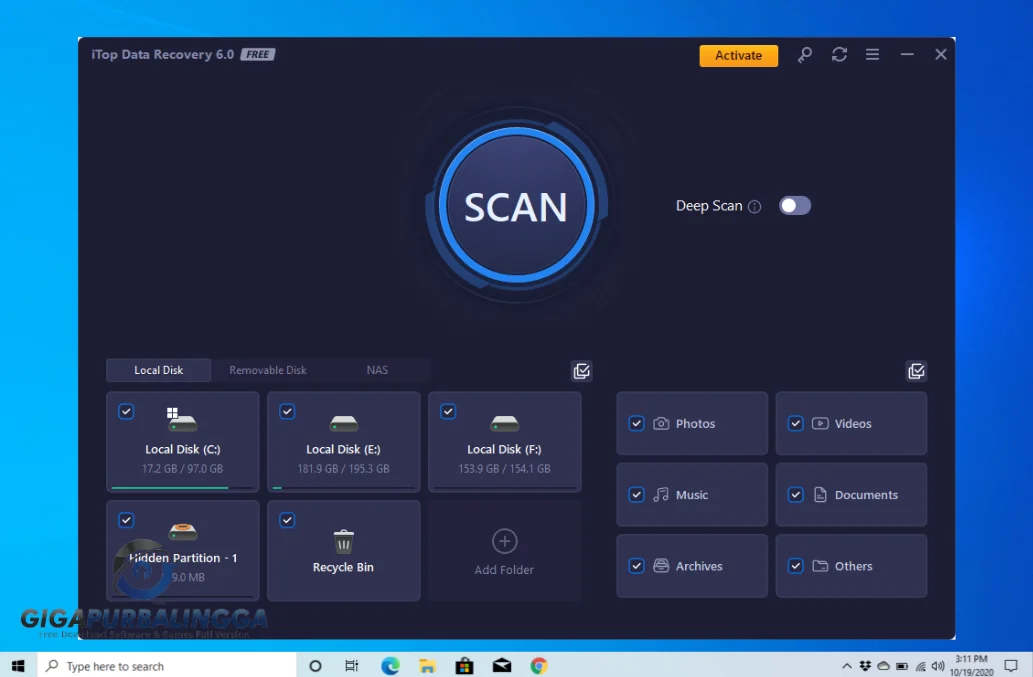Uncheck the Documents checkbox
This screenshot has width=1033, height=677.
coord(795,495)
